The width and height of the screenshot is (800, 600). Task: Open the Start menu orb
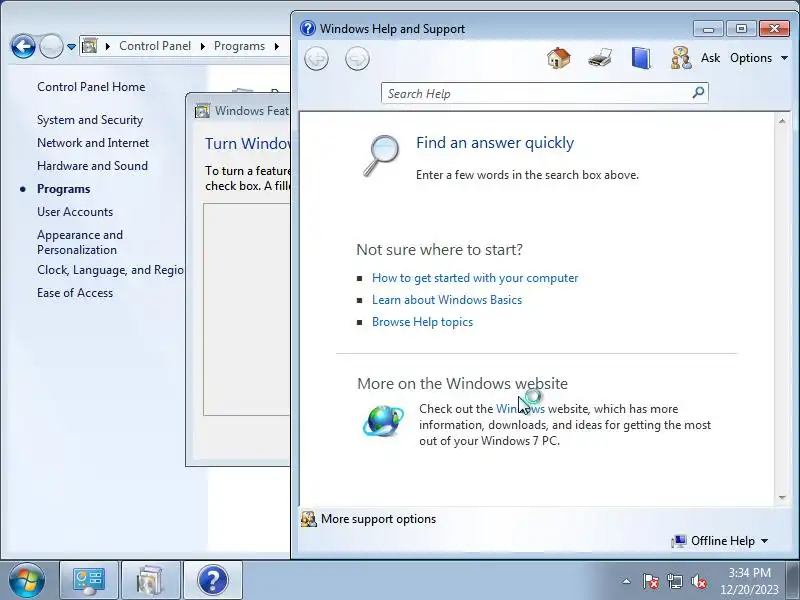(26, 580)
